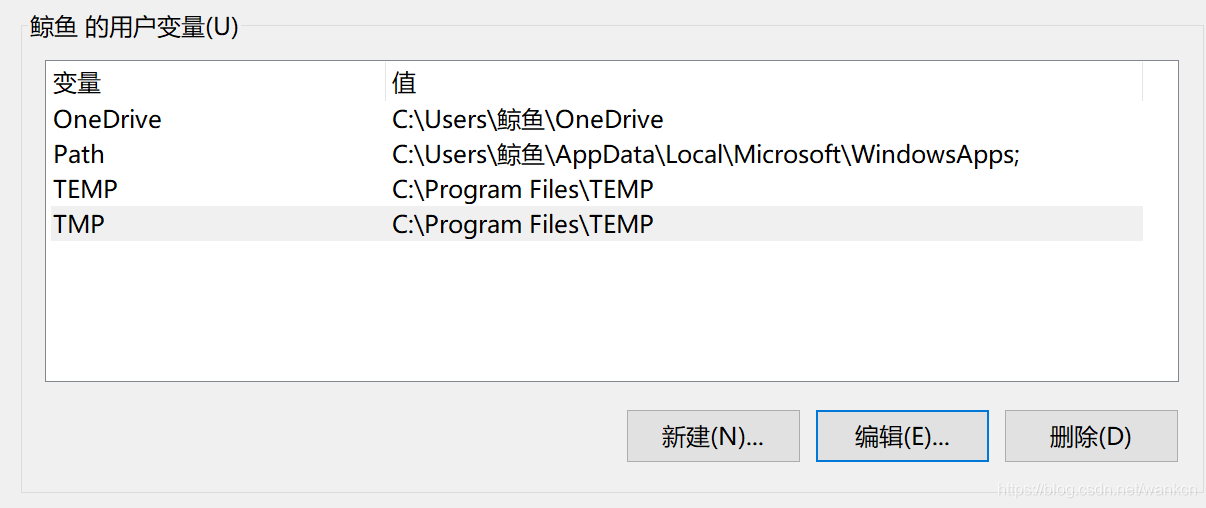Screen dimensions: 1206x508
Task: Click empty list space below the TMP row
Action: click(x=600, y=310)
